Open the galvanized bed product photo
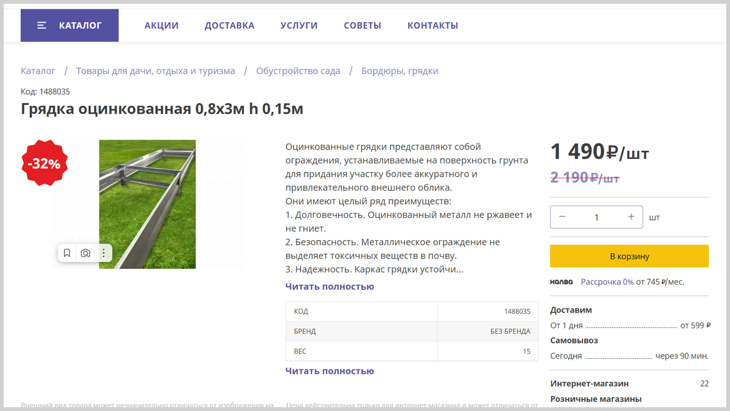 point(147,204)
